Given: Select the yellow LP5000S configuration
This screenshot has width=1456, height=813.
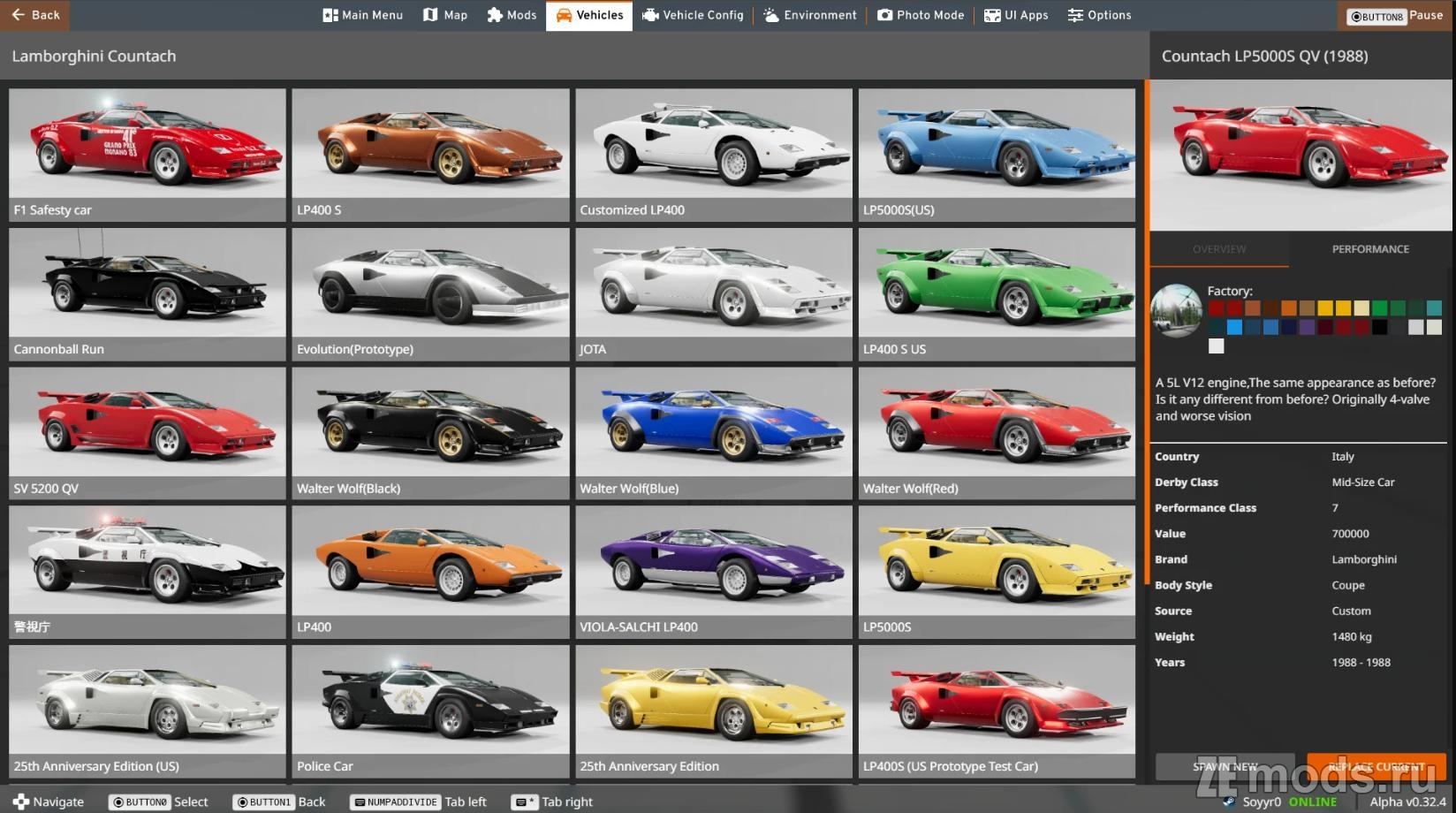Looking at the screenshot, I should (997, 572).
